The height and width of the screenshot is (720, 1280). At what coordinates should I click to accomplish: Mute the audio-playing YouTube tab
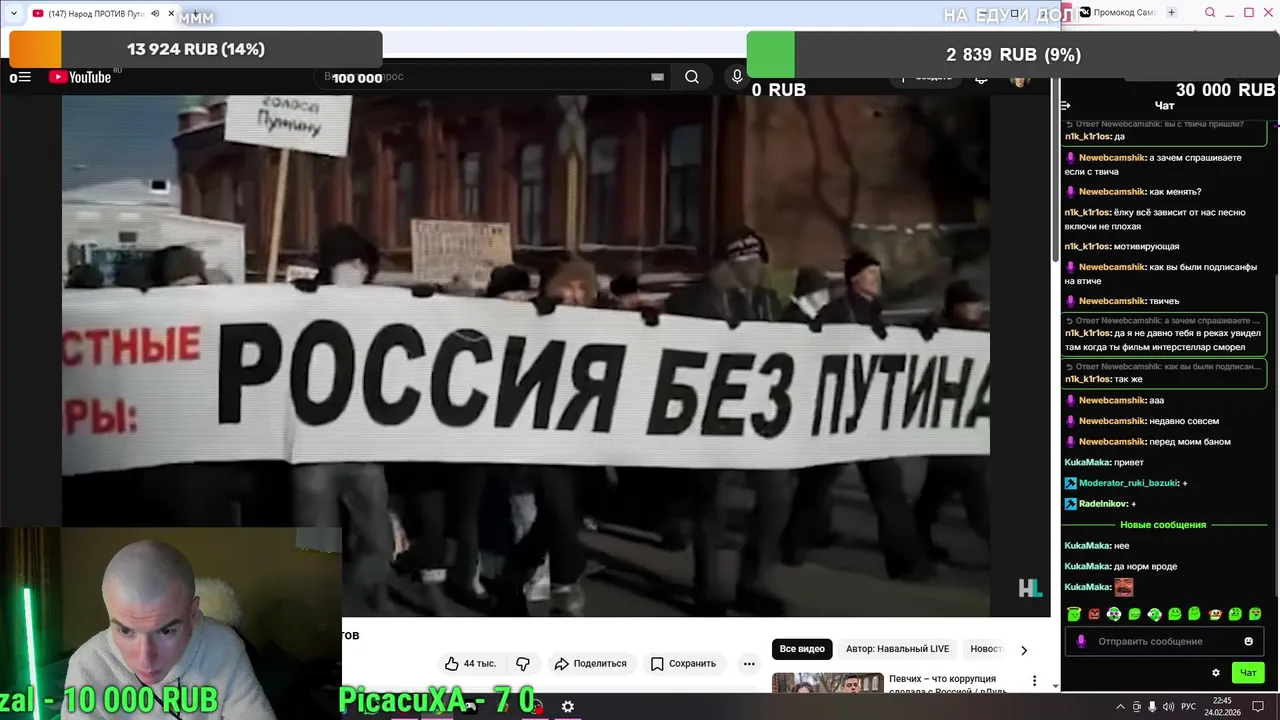[x=155, y=14]
